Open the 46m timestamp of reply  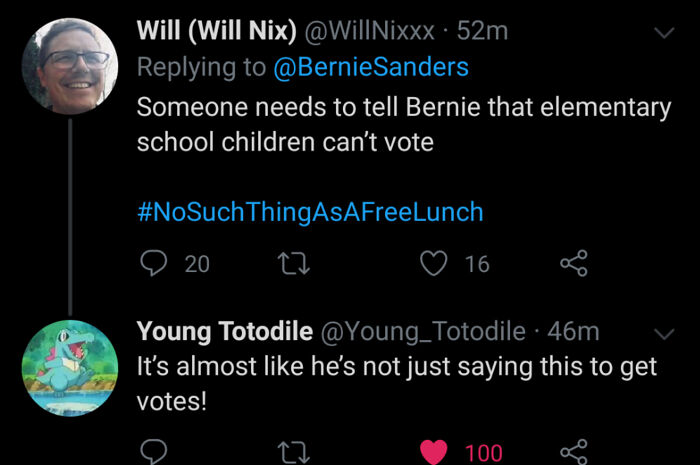click(573, 331)
